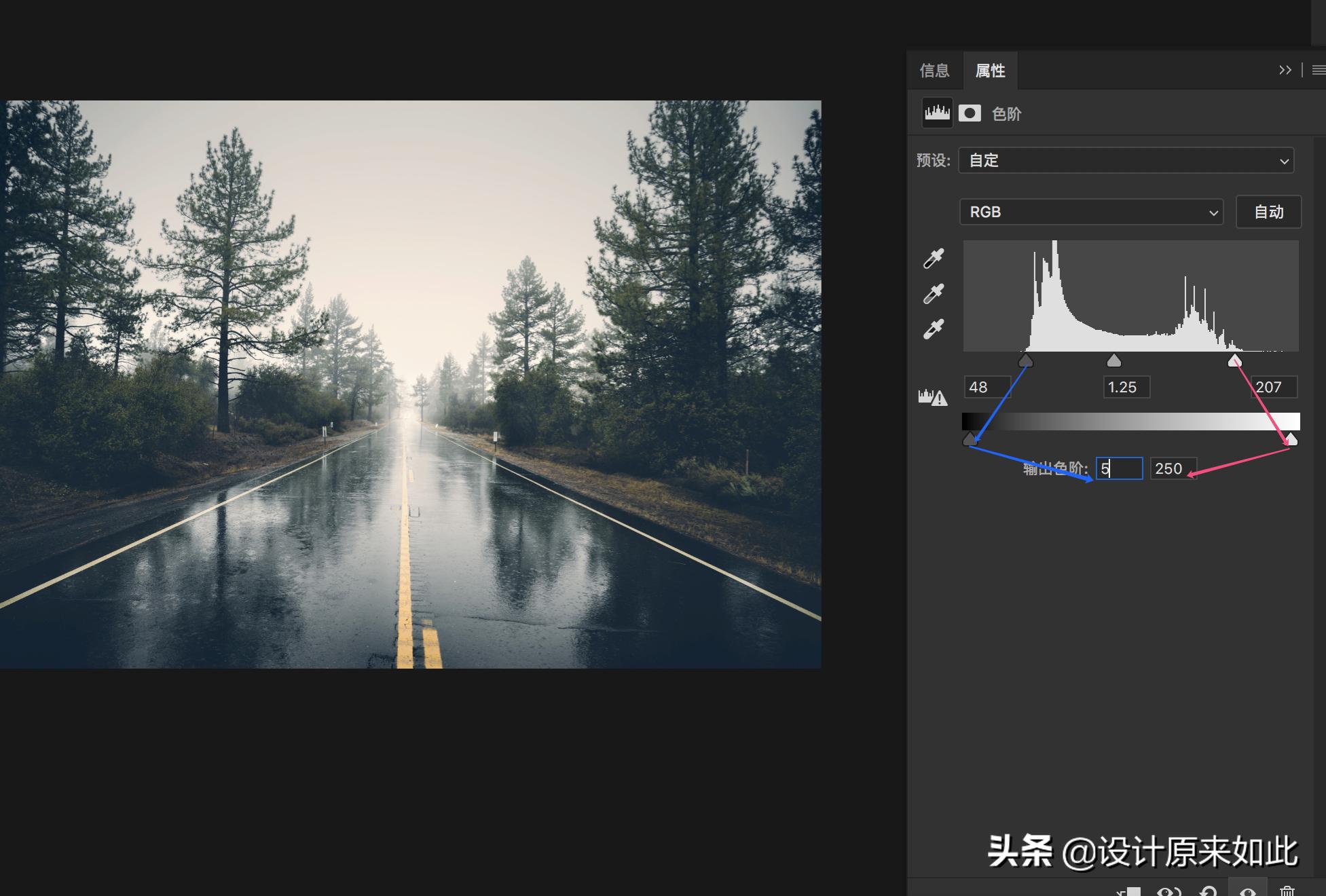Toggle clip to layer button
Screen dimensions: 1326x896
point(1129,891)
